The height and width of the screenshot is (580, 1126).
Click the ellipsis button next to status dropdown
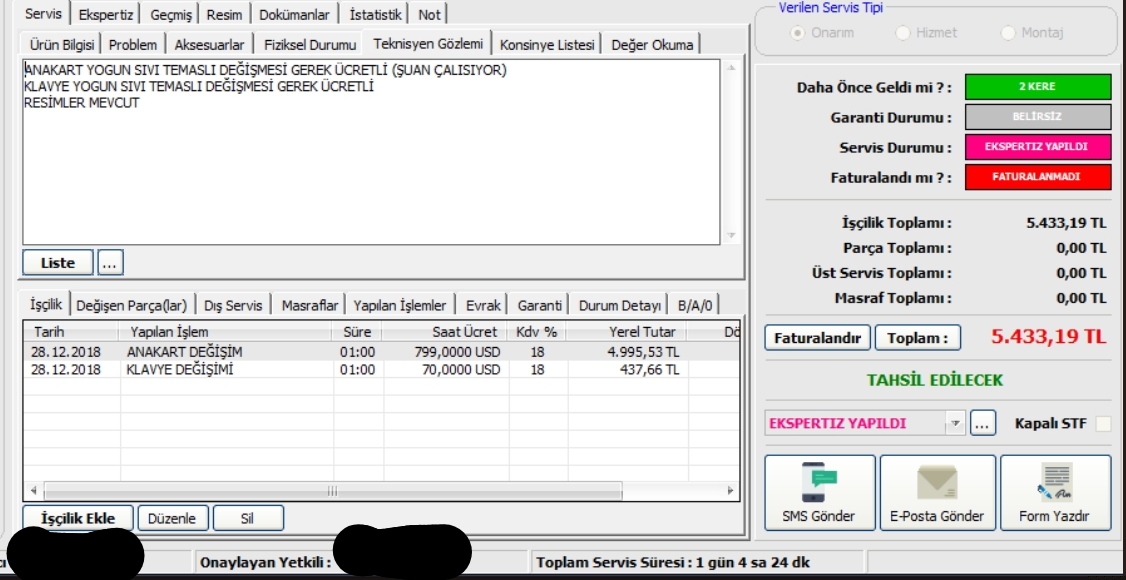tap(983, 424)
